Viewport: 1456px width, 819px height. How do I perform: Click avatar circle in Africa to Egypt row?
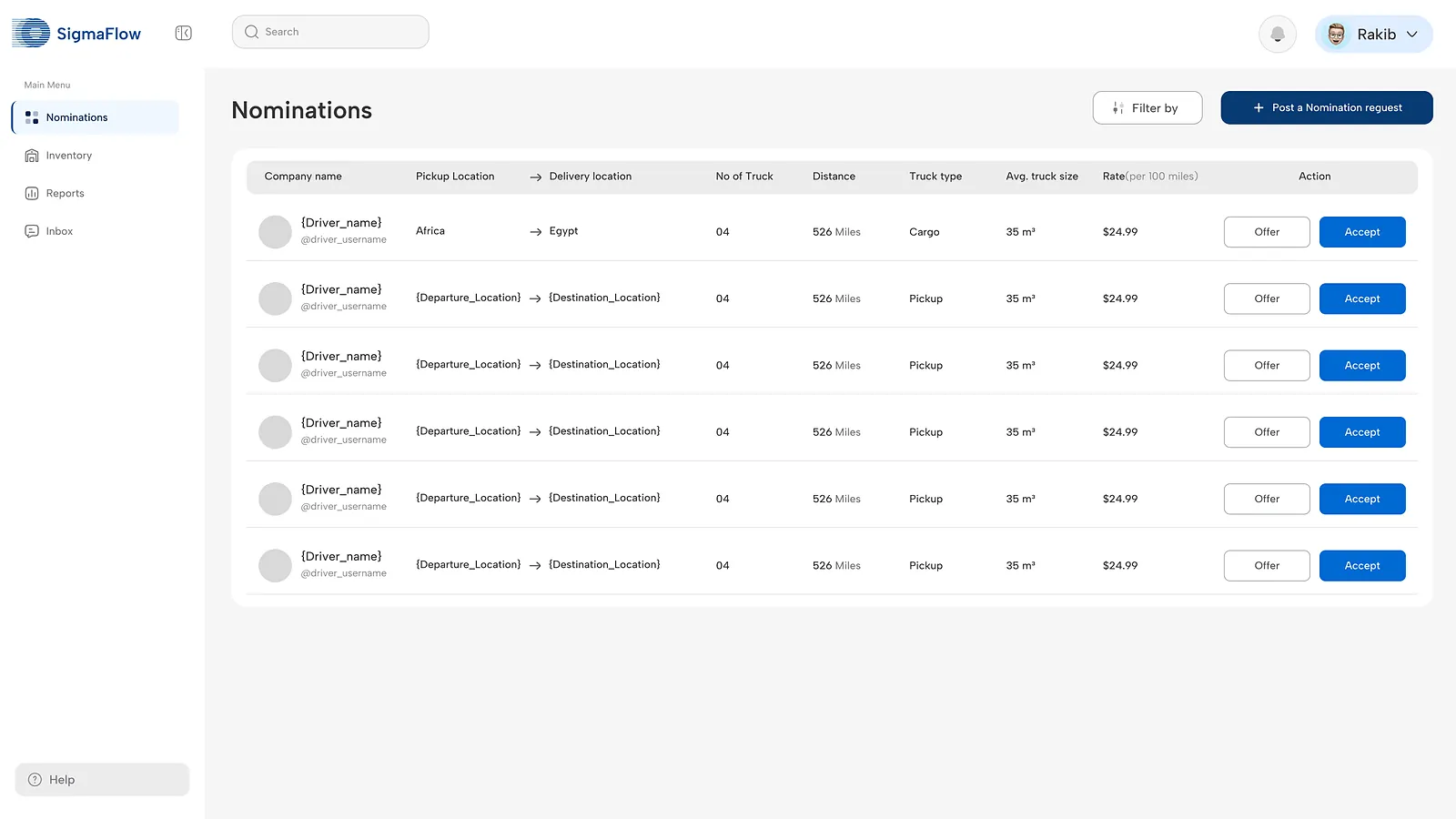tap(275, 232)
